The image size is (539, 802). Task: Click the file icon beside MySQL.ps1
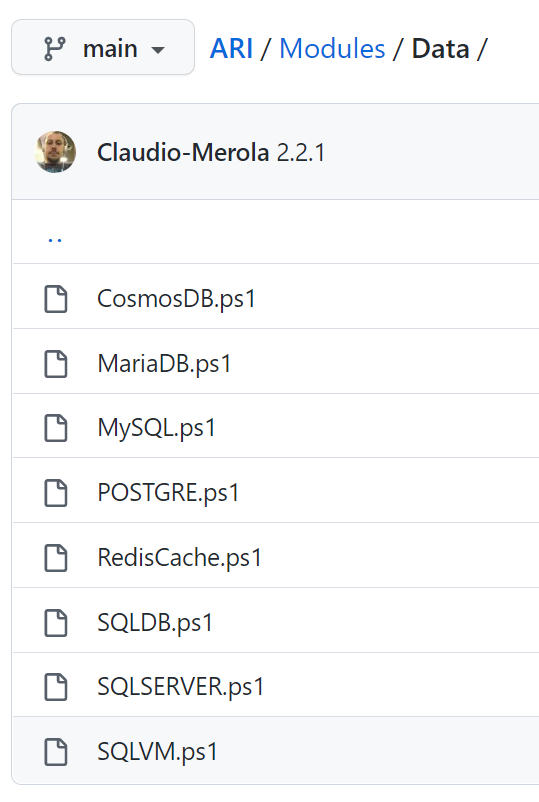(56, 428)
